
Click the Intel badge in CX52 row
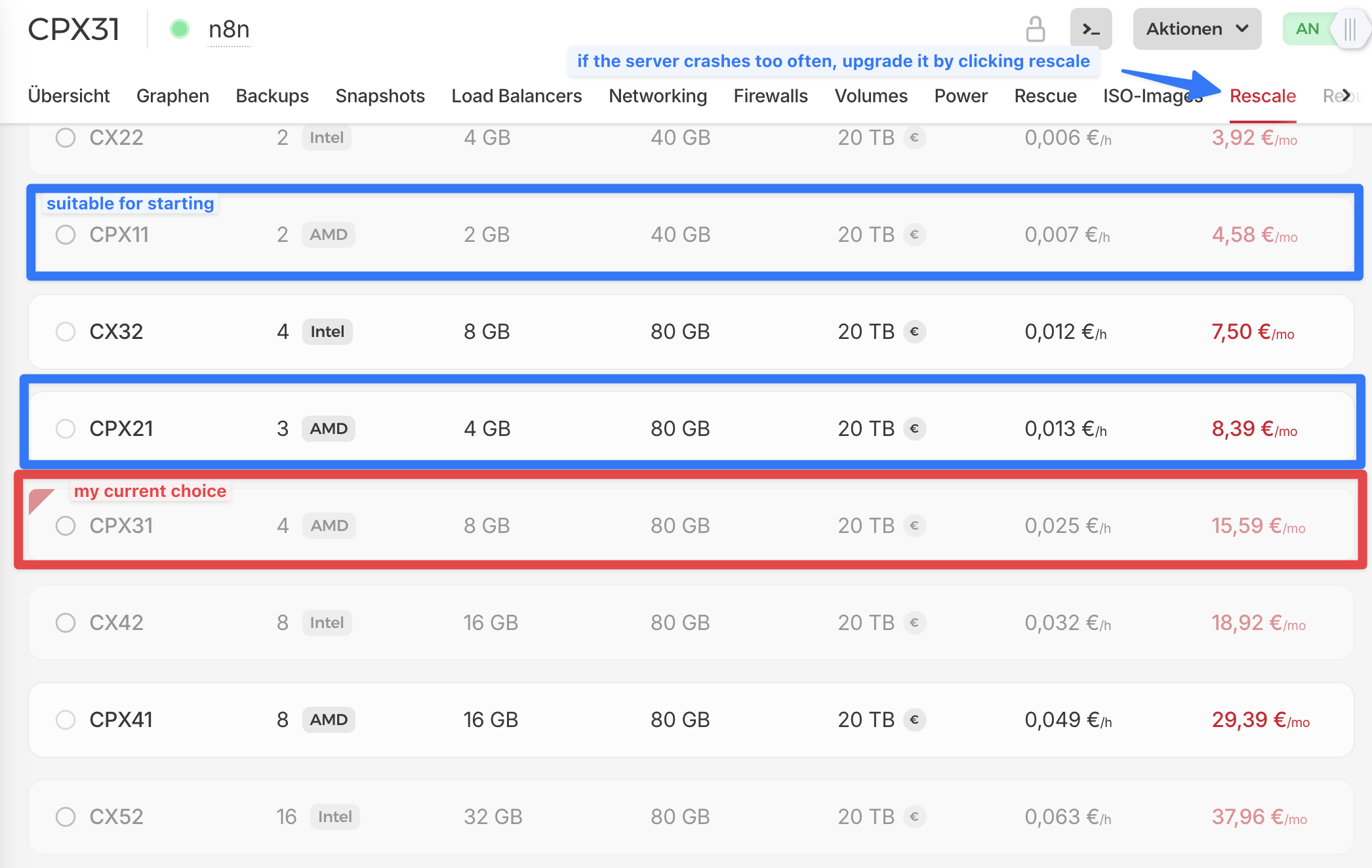click(x=335, y=817)
